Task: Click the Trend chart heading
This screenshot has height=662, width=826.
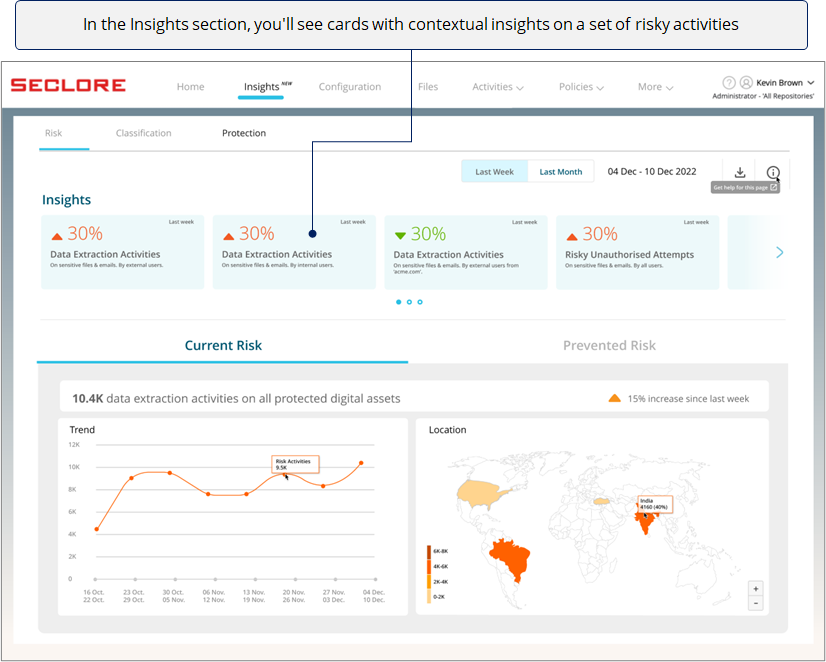Action: pyautogui.click(x=82, y=430)
